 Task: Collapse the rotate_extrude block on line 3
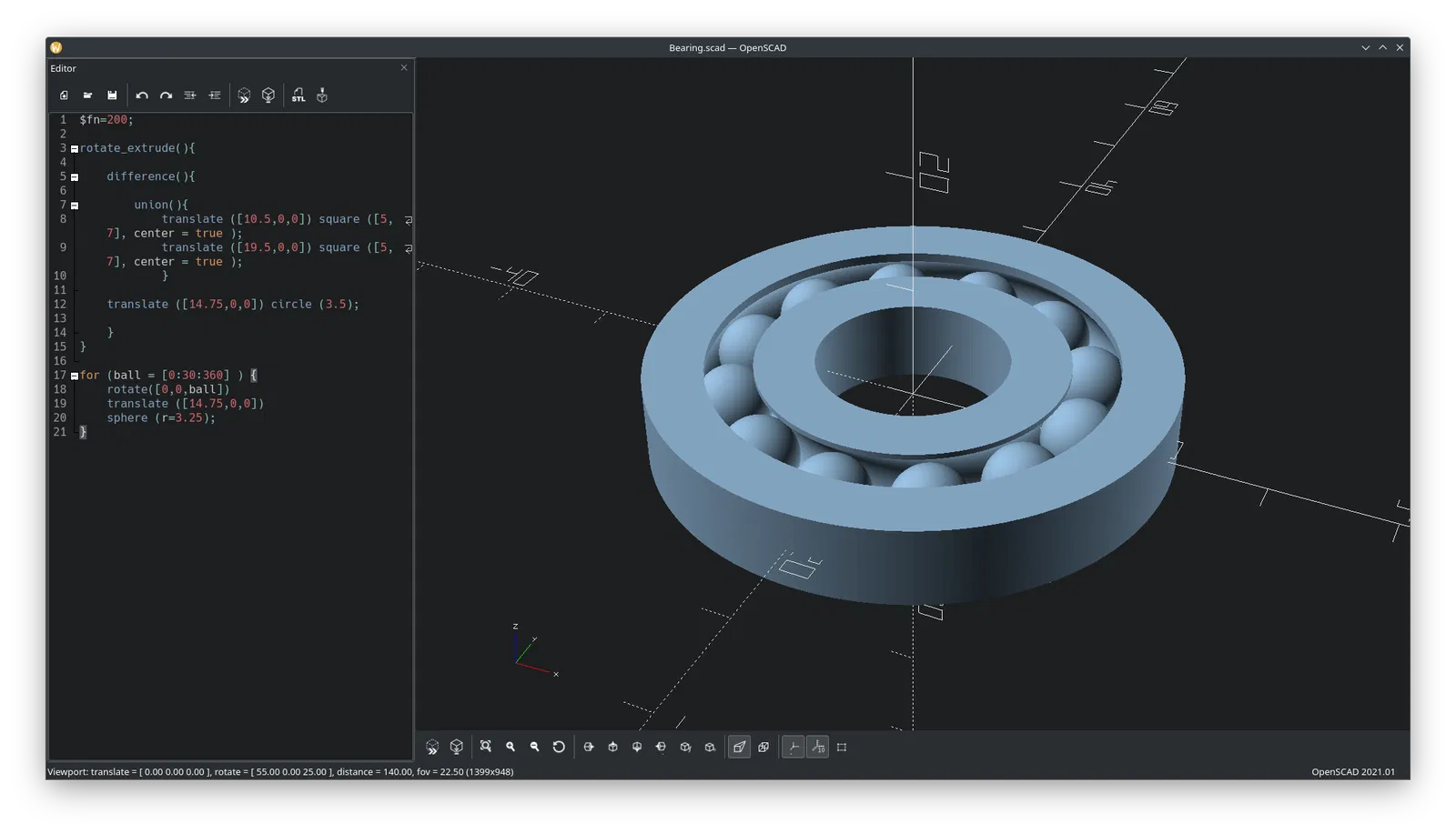tap(75, 149)
